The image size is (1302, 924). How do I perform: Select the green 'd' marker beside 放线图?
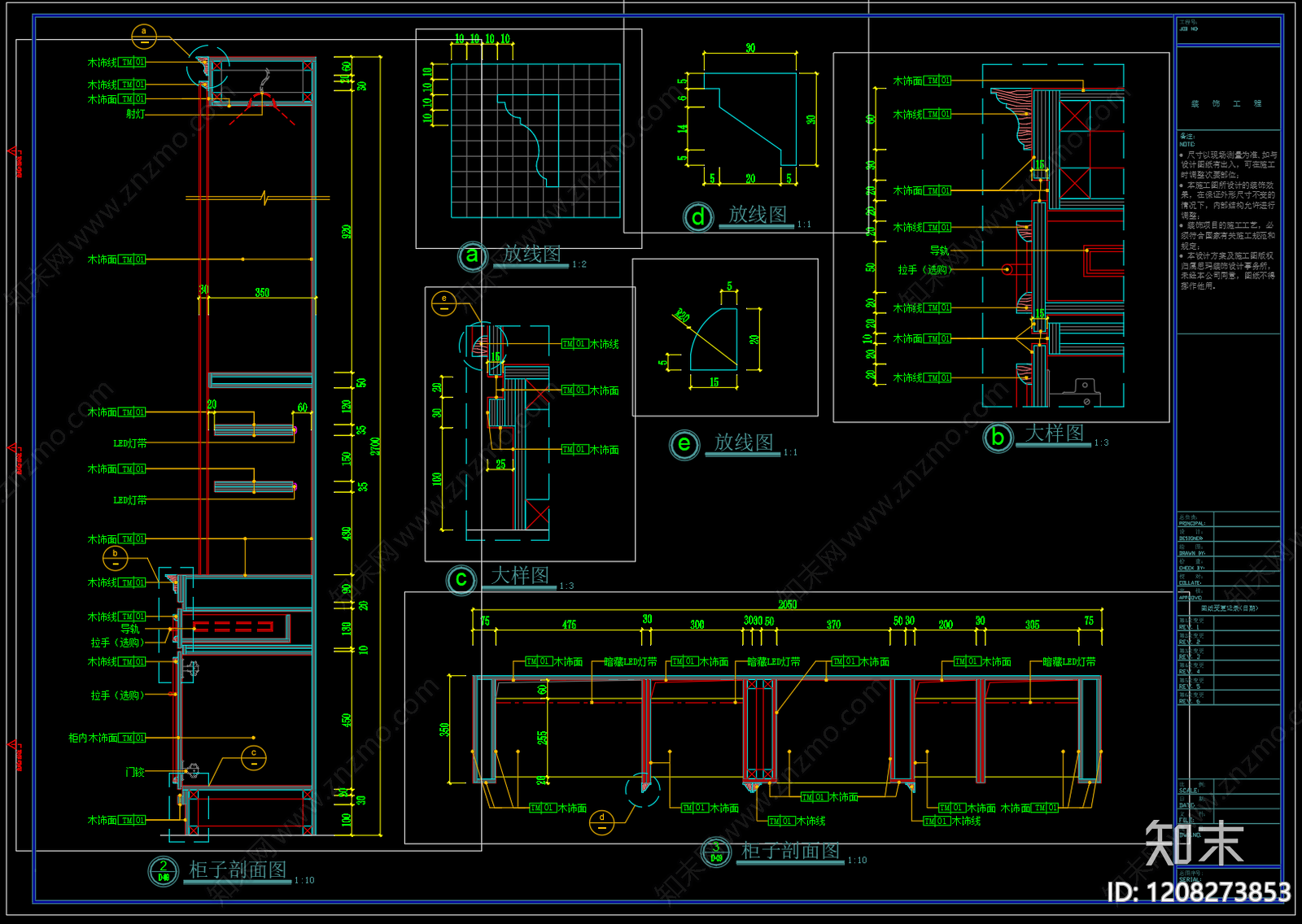pos(698,217)
